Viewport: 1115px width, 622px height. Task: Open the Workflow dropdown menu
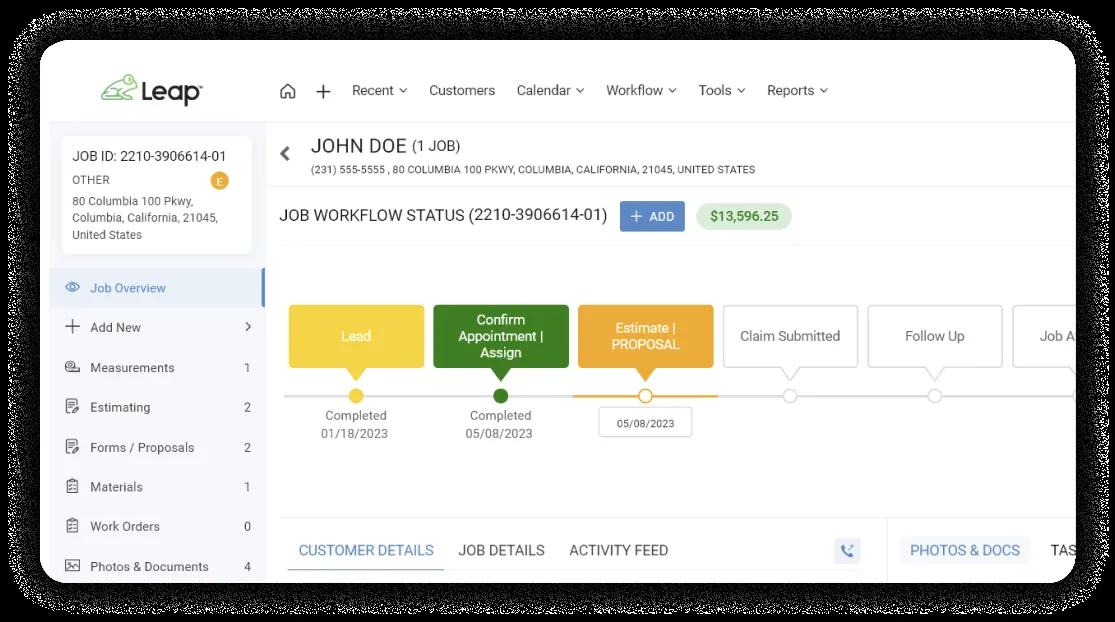(641, 90)
